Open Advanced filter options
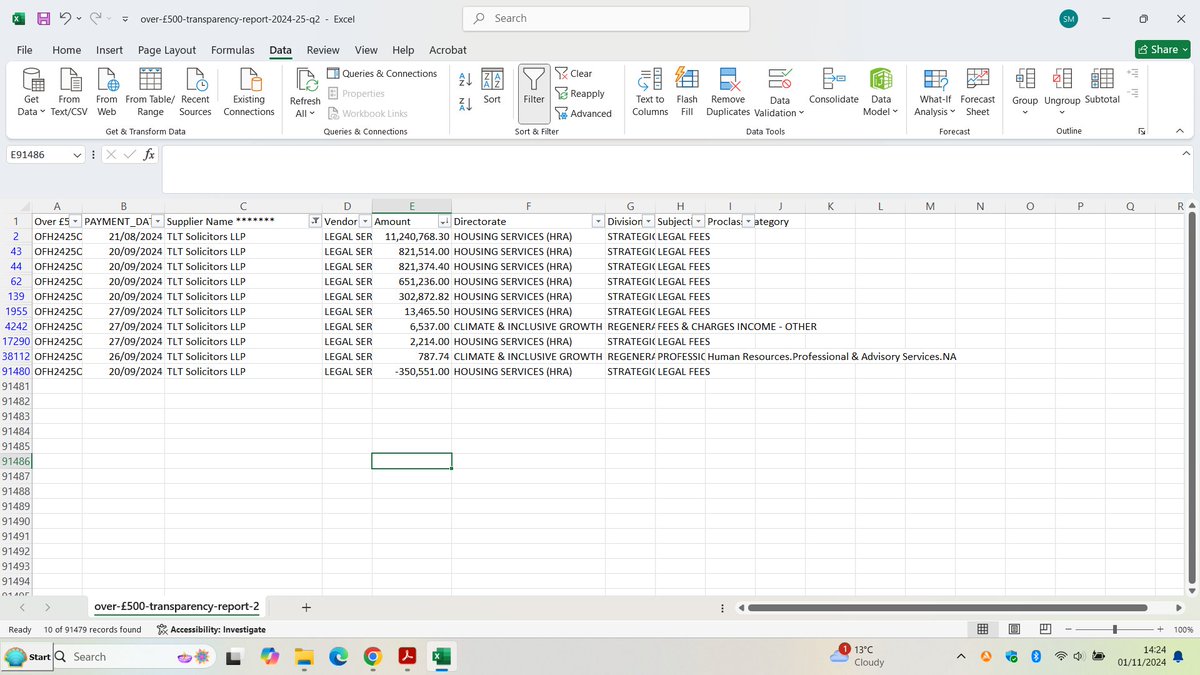1200x675 pixels. [x=583, y=114]
